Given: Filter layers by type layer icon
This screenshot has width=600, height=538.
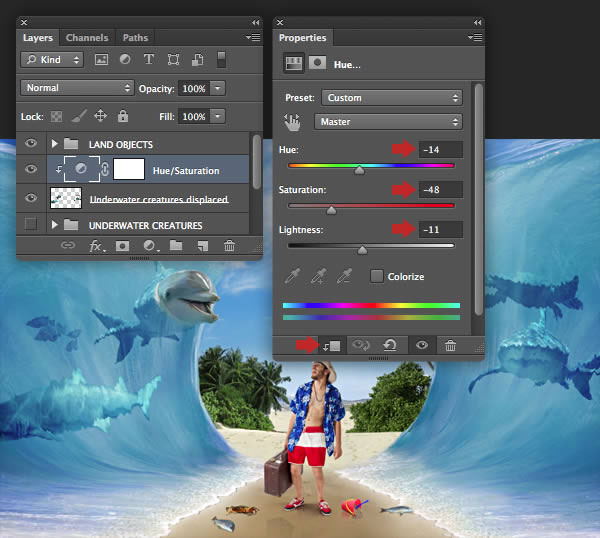Looking at the screenshot, I should point(149,59).
